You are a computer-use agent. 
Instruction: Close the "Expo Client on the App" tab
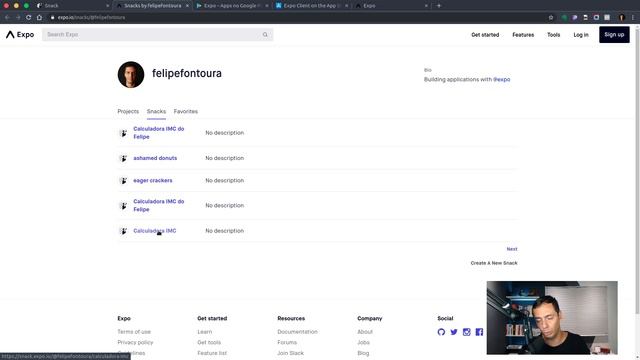346,6
